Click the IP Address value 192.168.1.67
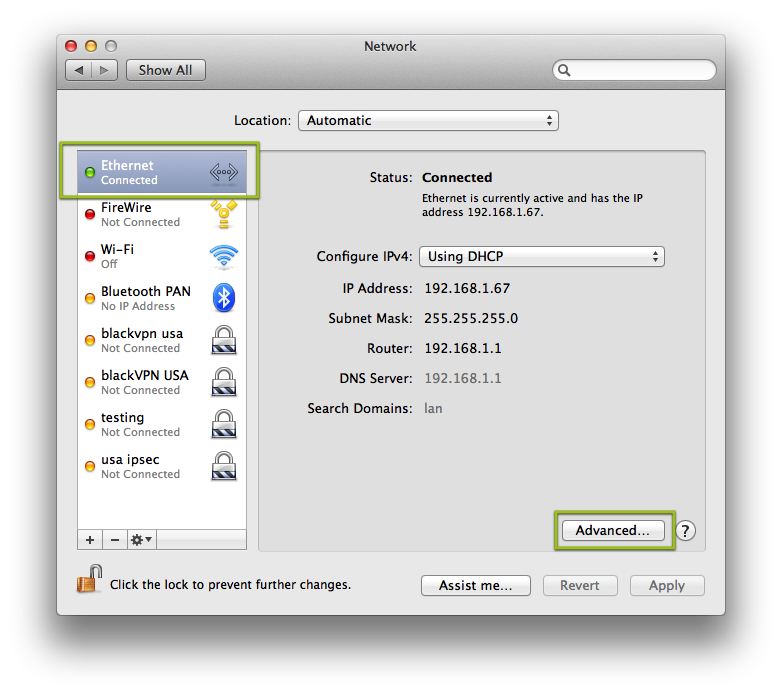The image size is (782, 694). coord(467,289)
